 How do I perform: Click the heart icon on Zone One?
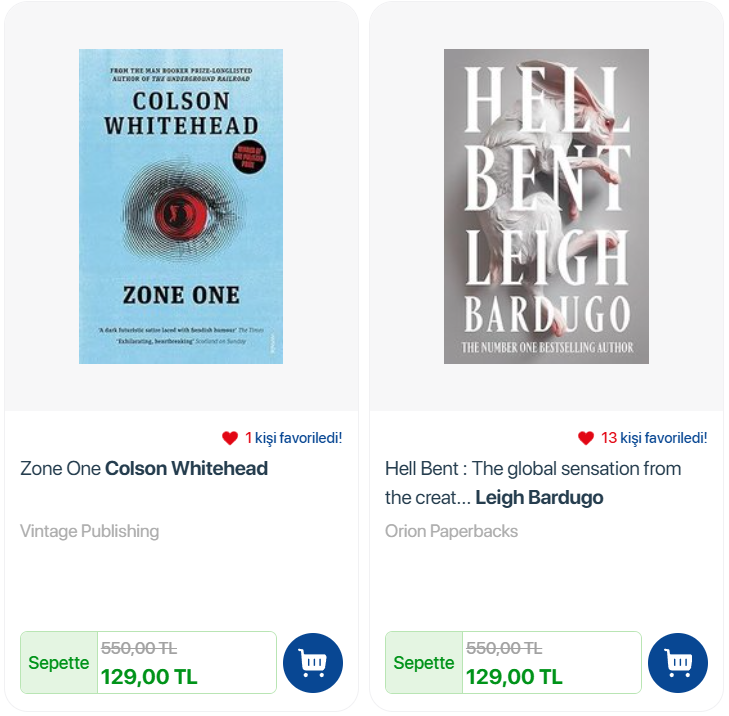coord(230,438)
